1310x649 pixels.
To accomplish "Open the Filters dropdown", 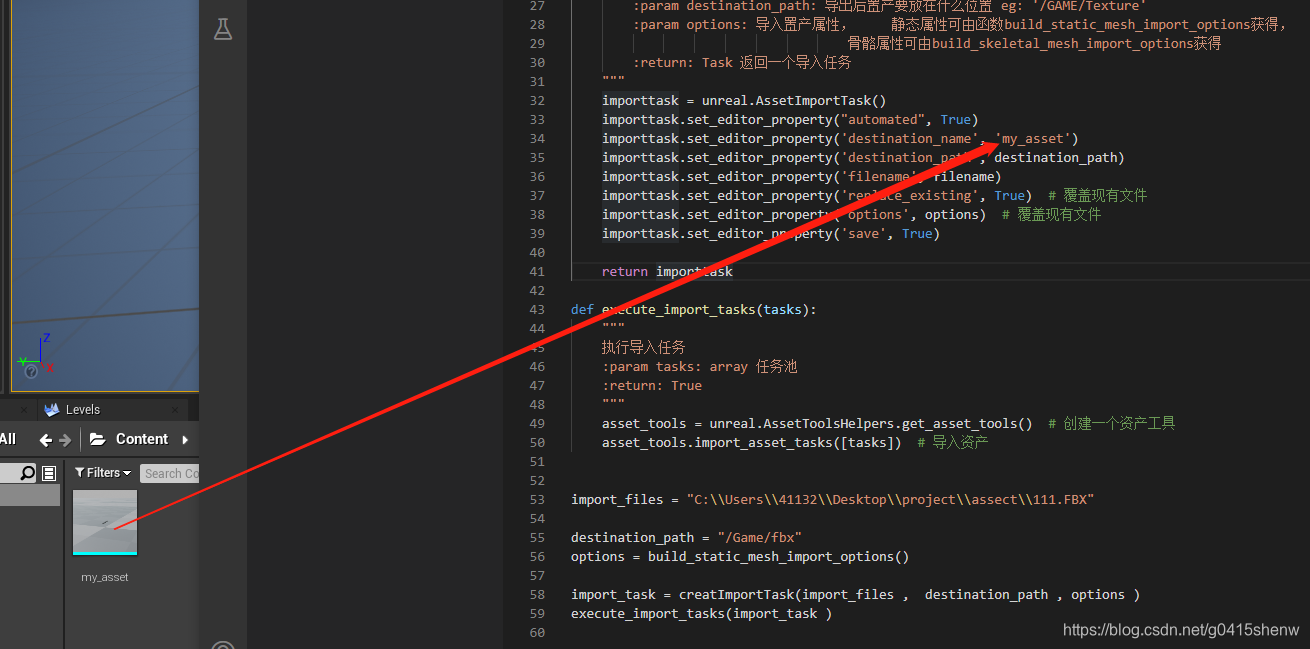I will [104, 472].
